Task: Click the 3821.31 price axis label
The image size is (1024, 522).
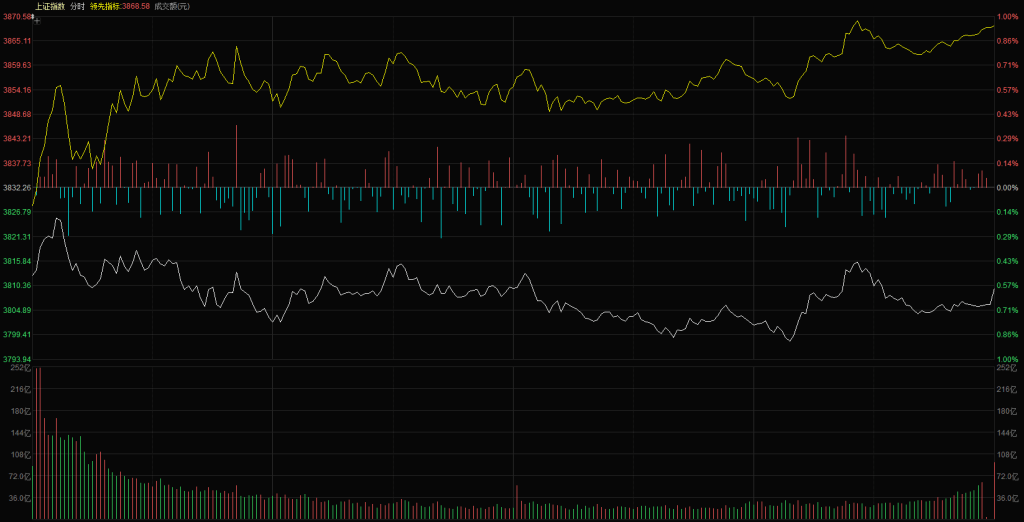Action: (18, 237)
